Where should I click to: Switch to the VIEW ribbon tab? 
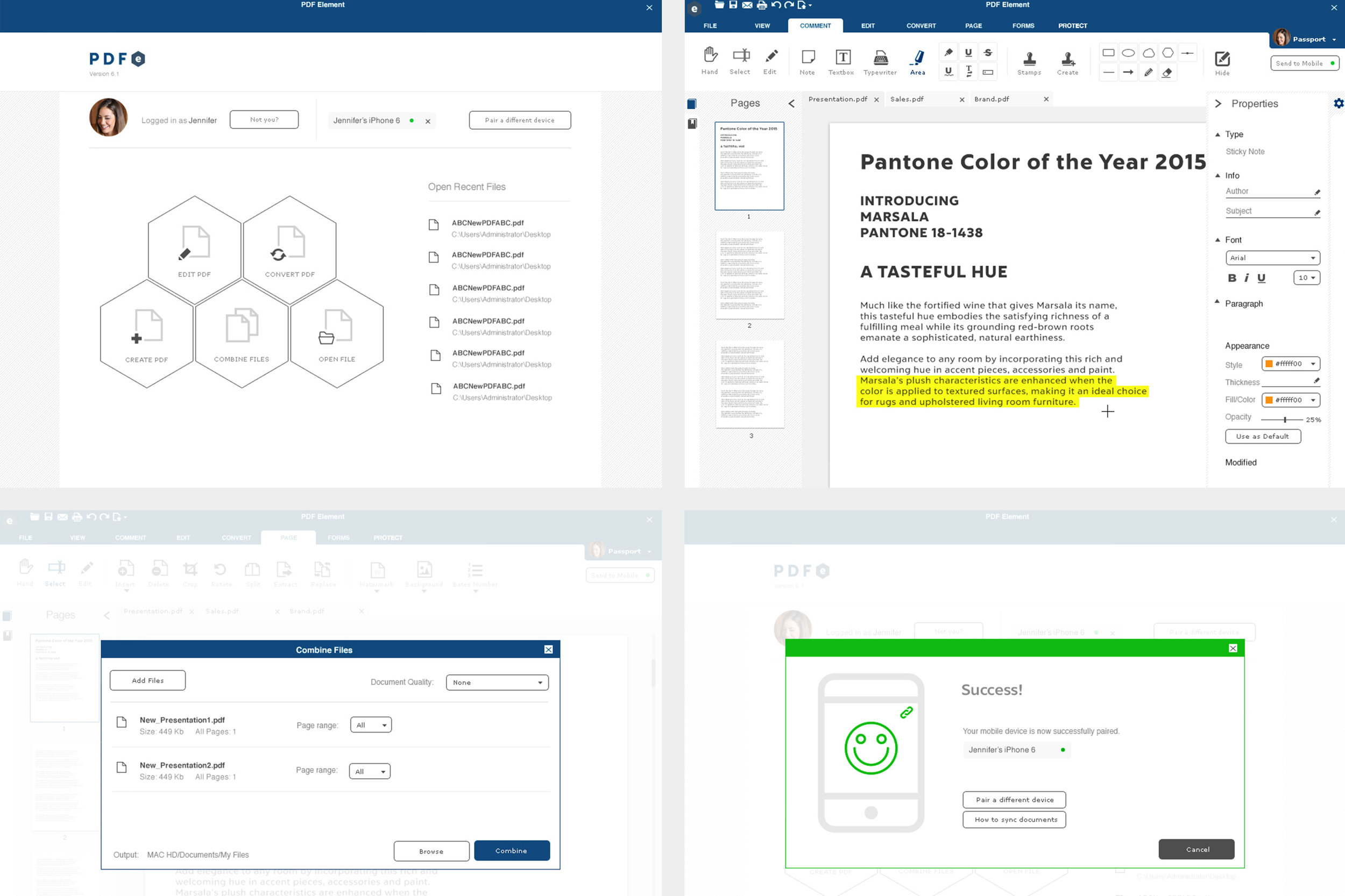(762, 26)
